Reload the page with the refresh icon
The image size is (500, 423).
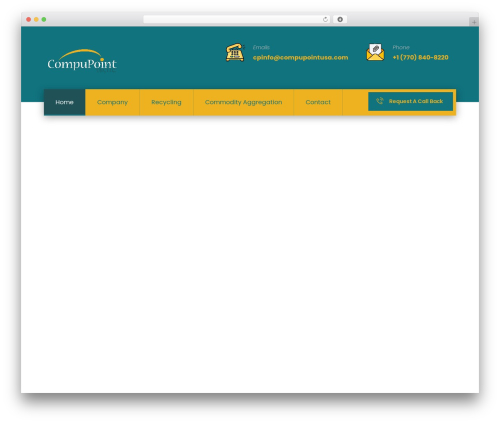coord(325,19)
